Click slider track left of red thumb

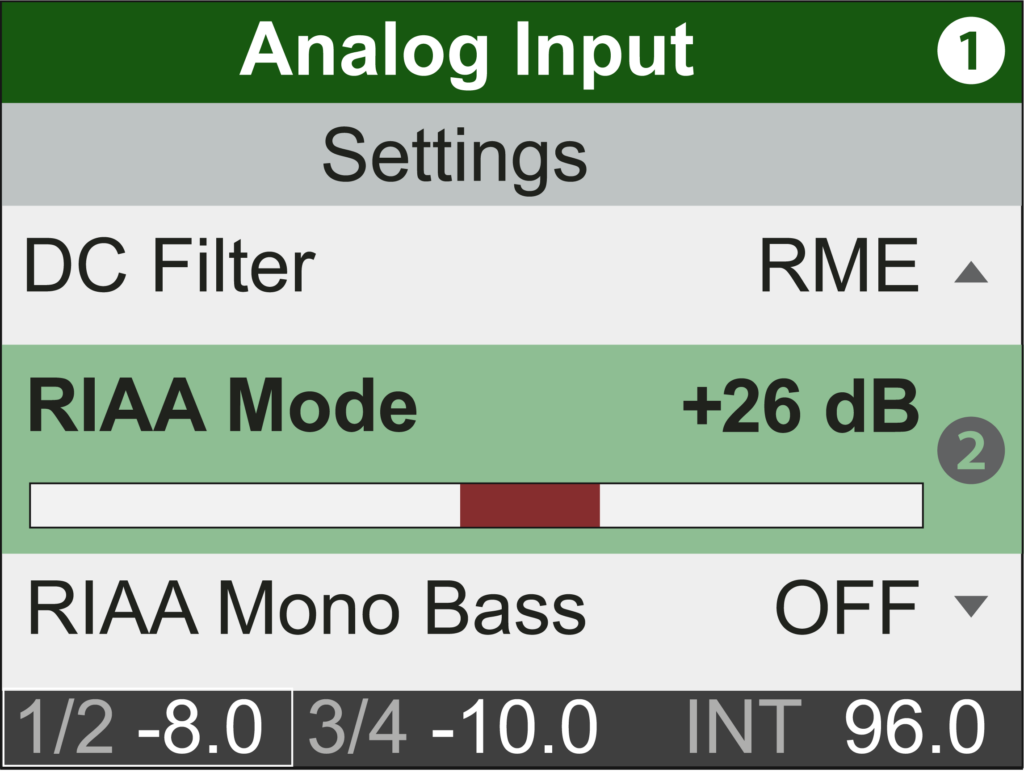245,505
